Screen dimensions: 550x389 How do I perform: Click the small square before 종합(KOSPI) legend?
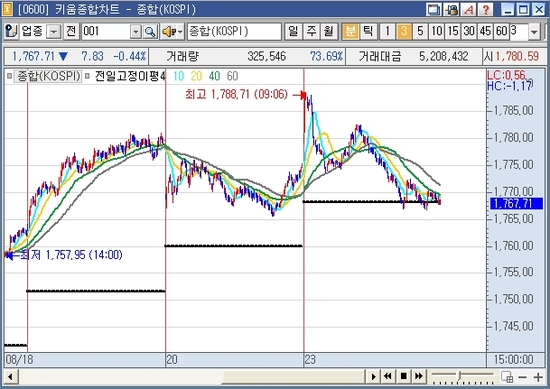click(9, 76)
